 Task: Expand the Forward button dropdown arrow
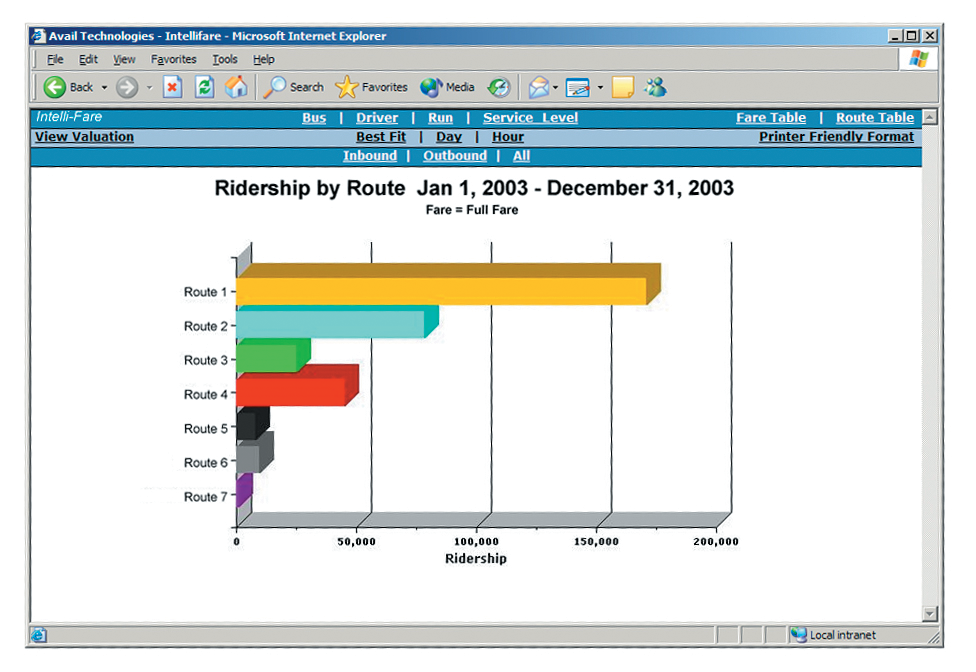click(x=149, y=88)
